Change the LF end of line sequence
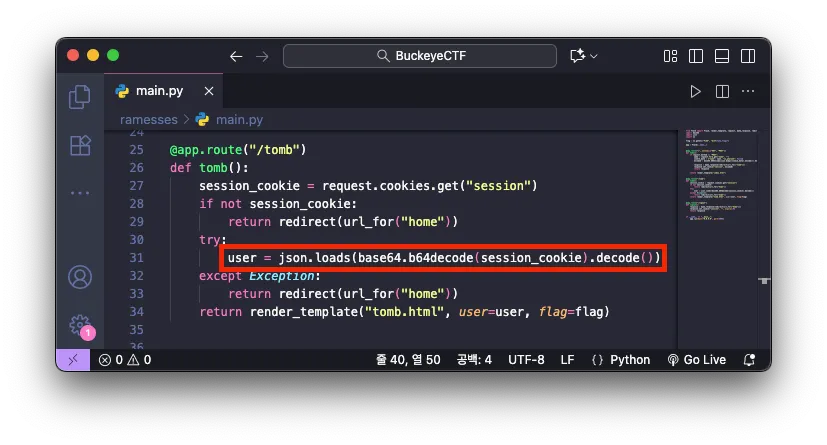 (567, 360)
